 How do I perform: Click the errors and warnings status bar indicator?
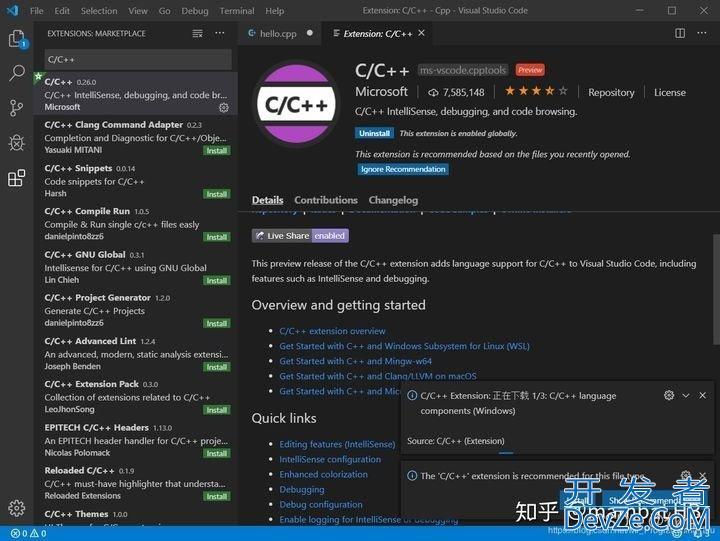[28, 533]
